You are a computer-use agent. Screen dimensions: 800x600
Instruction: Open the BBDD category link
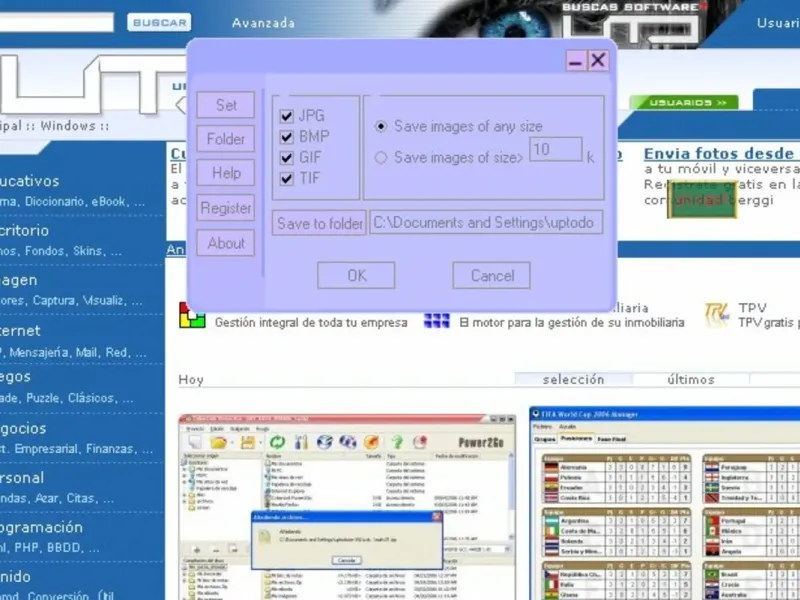(63, 548)
